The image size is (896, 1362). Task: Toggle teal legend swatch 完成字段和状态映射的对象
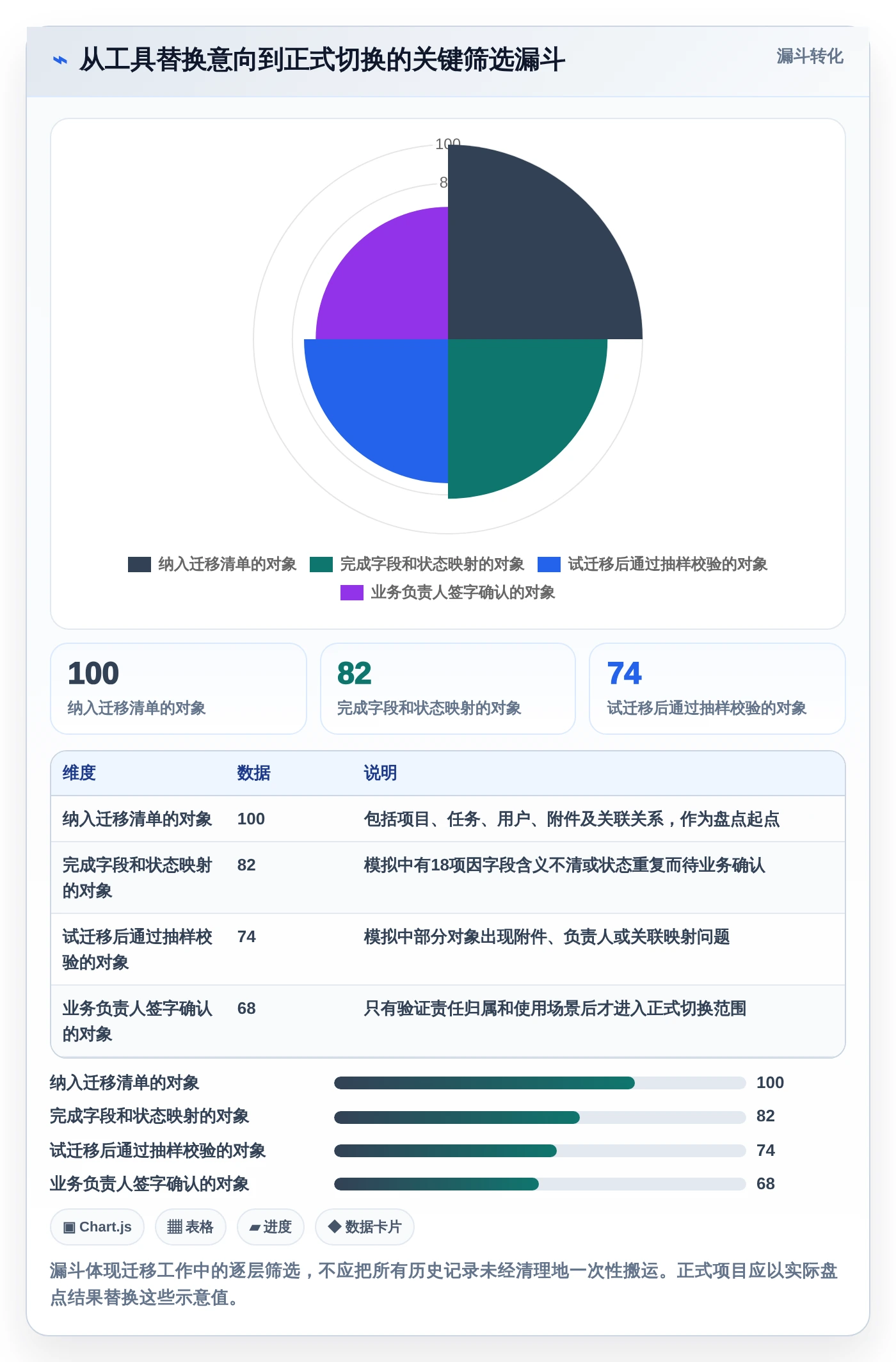pyautogui.click(x=321, y=564)
